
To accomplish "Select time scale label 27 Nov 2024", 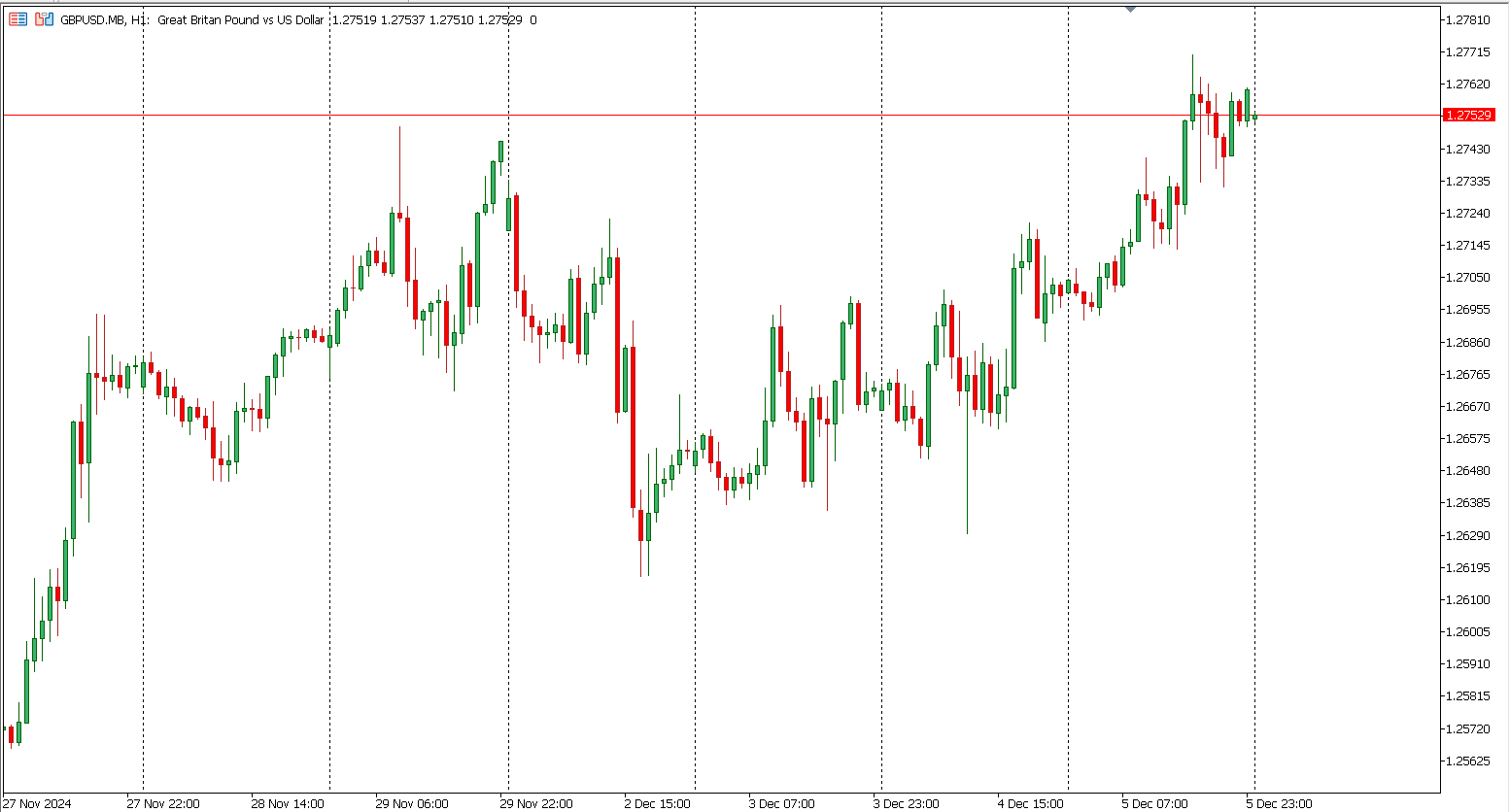I will [x=38, y=804].
